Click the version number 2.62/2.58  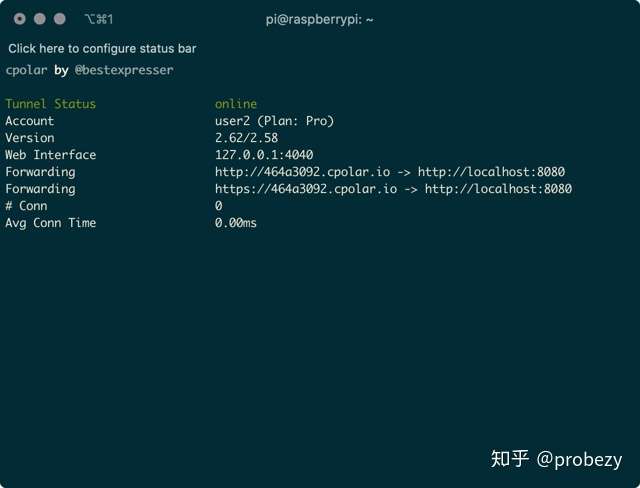247,138
